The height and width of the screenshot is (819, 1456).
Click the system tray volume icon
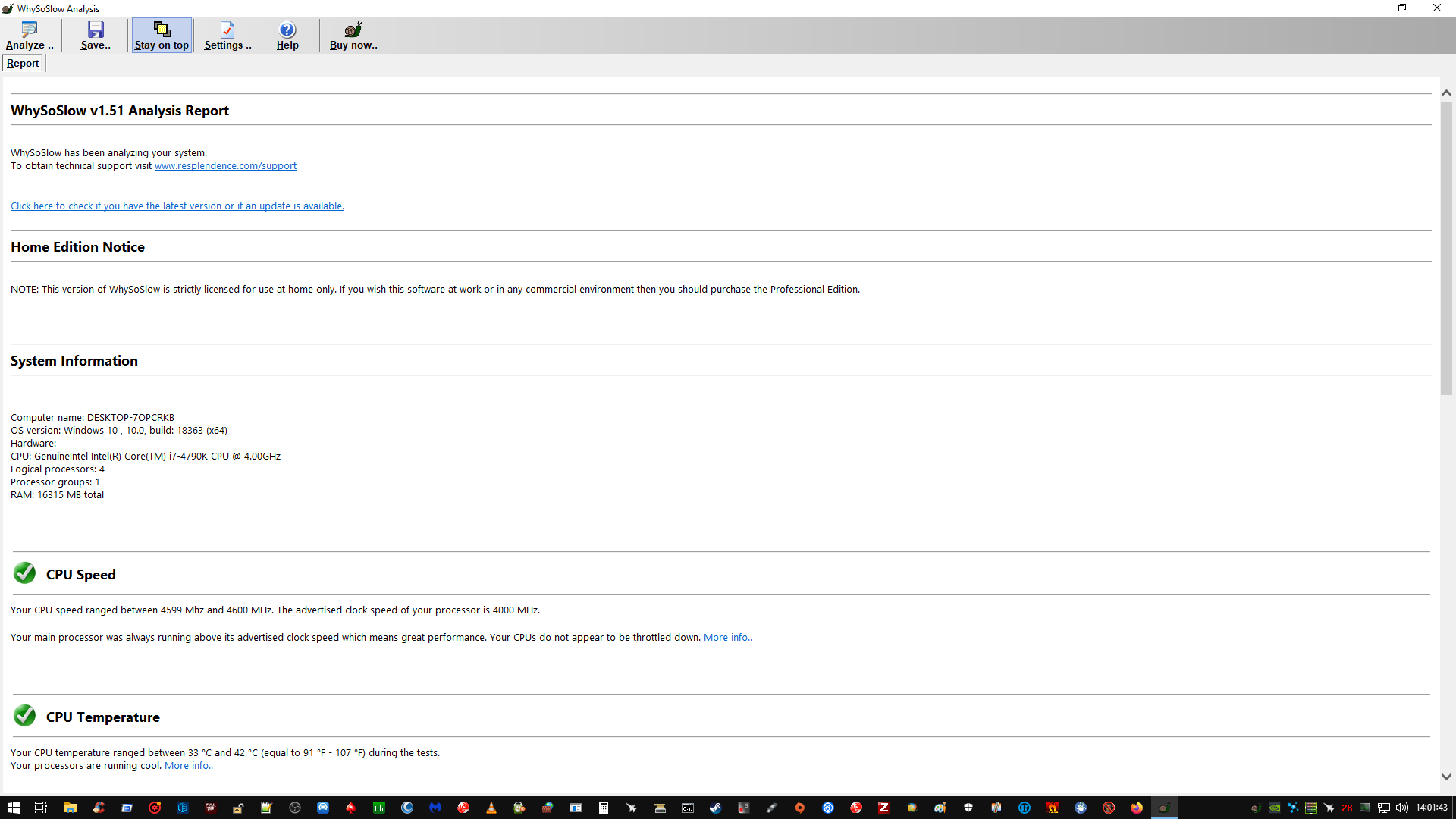[x=1401, y=808]
